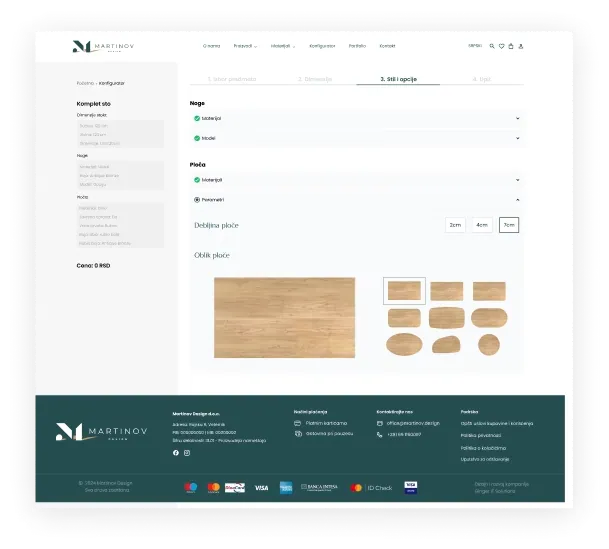609x549 pixels.
Task: Expand the Noge Materijal section chevron
Action: 518,118
